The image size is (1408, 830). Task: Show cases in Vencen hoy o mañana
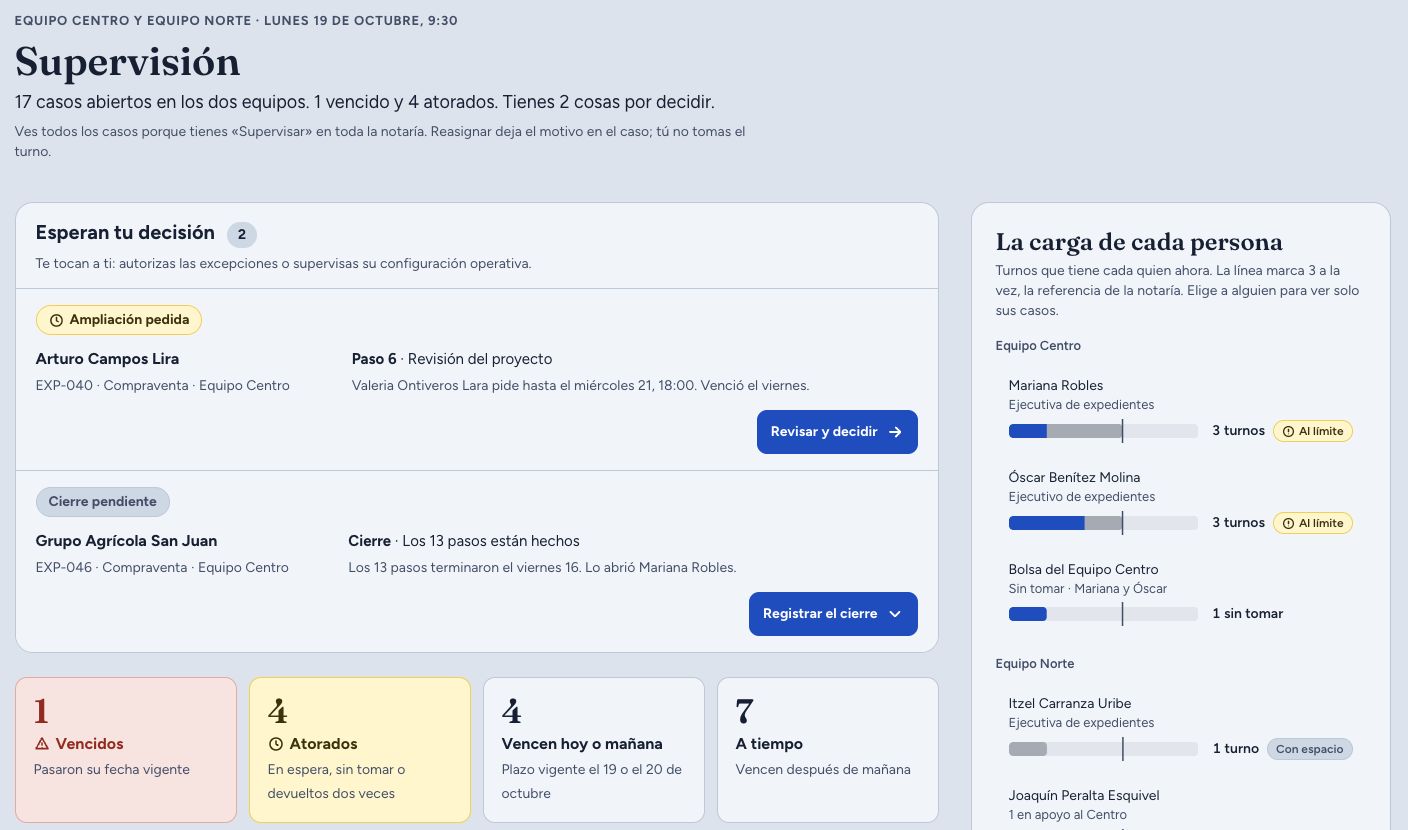coord(594,750)
